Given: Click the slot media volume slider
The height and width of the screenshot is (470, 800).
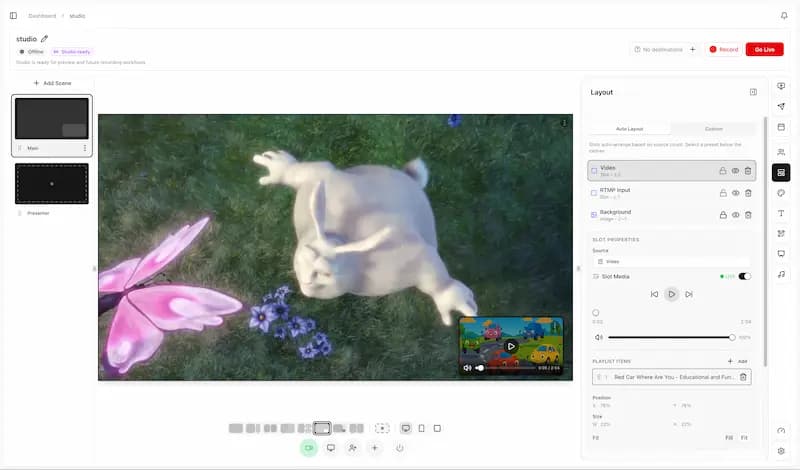Looking at the screenshot, I should (x=671, y=337).
